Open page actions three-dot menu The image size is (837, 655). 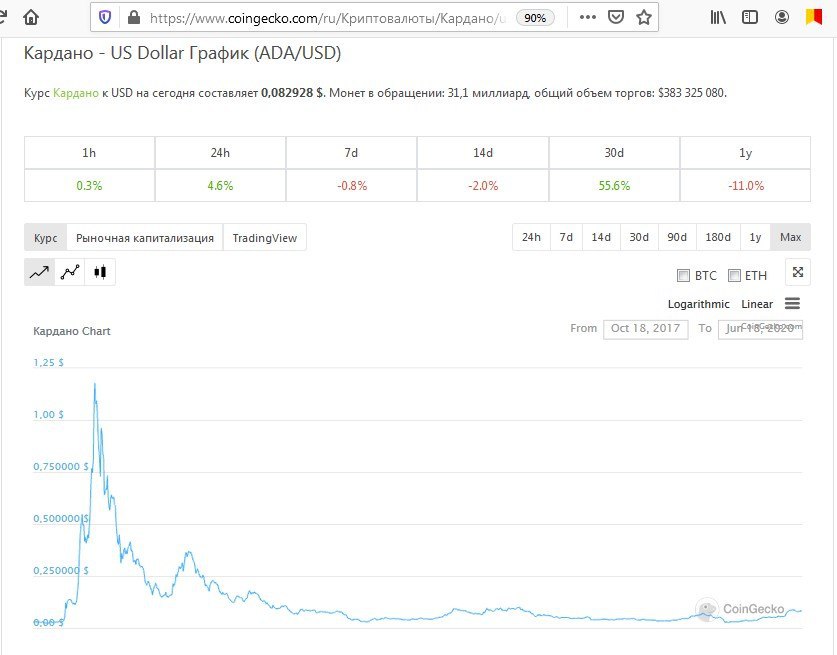588,18
